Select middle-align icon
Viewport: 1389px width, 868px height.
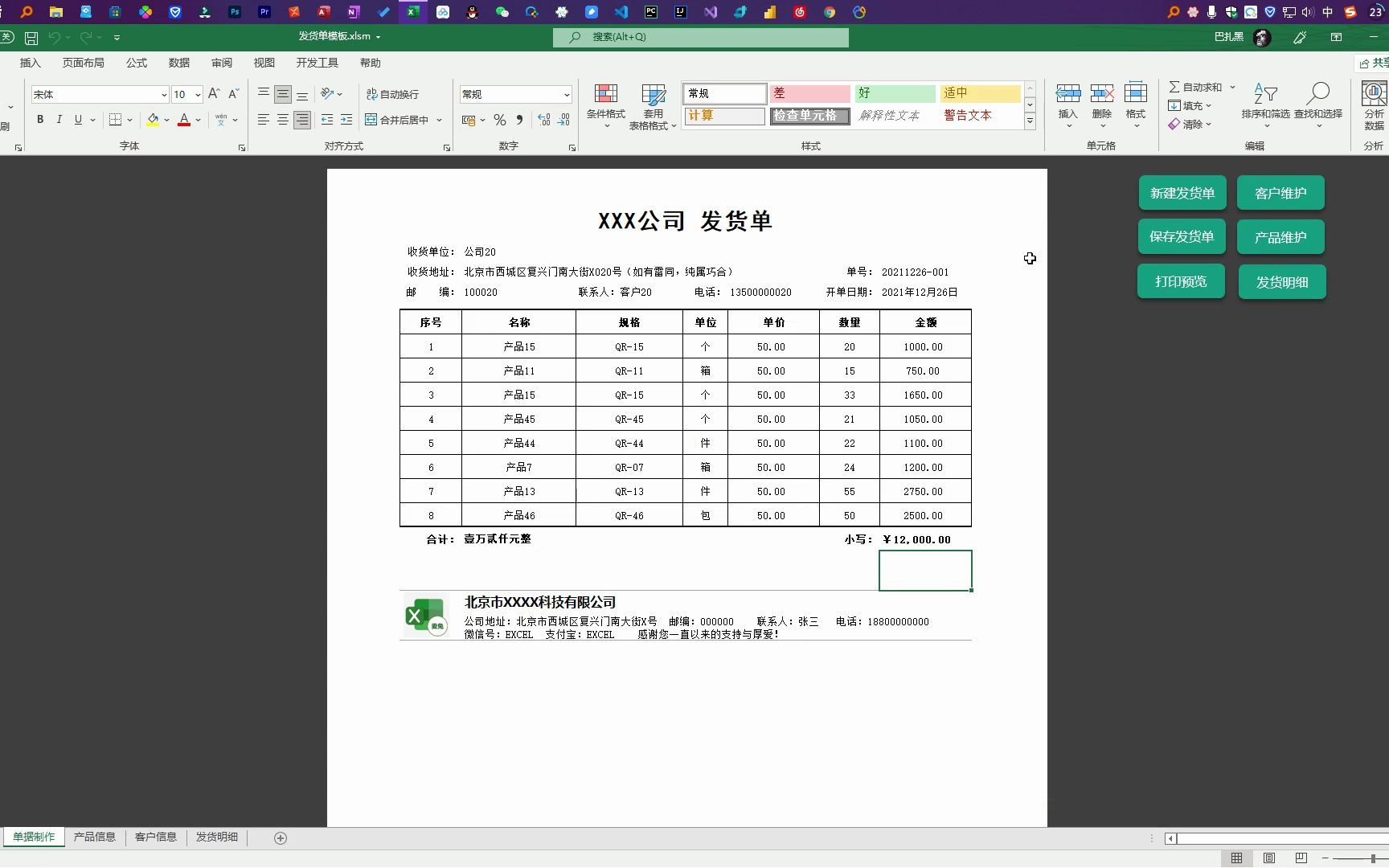pos(283,94)
